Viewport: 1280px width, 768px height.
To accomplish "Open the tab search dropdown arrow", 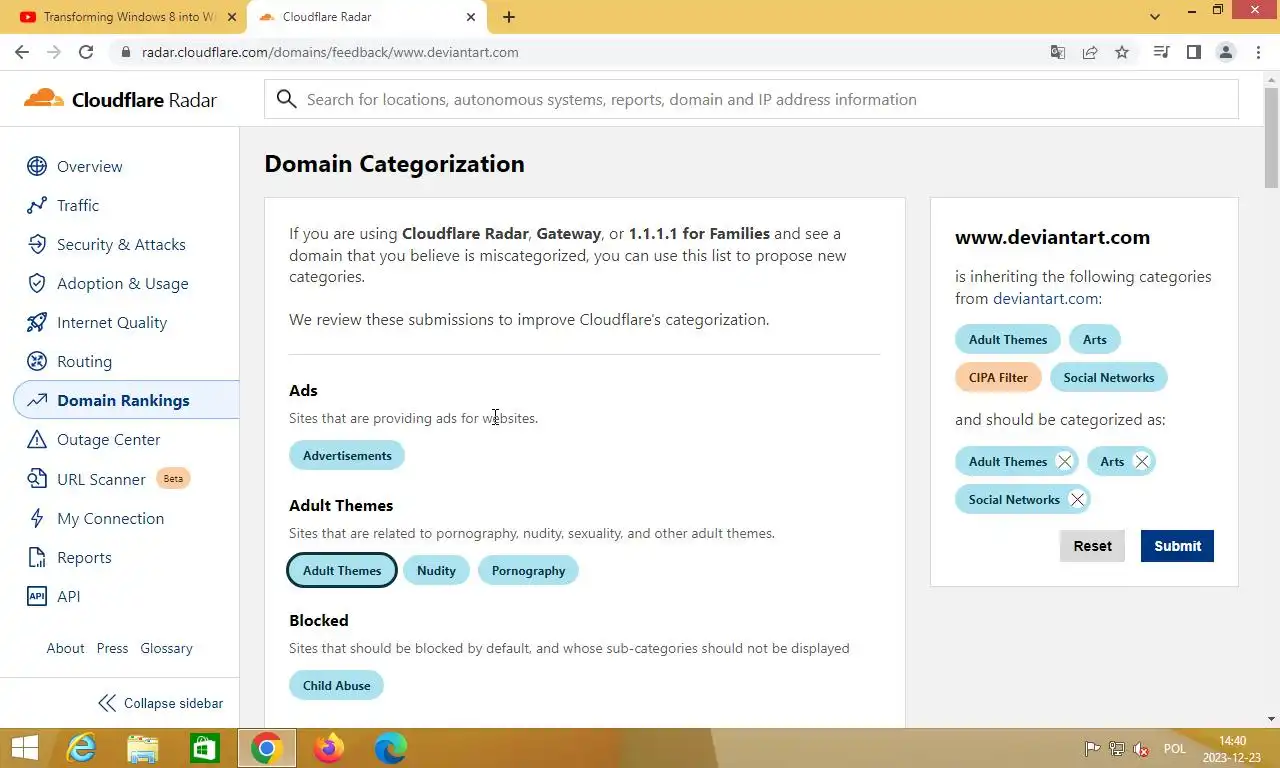I will [x=1155, y=17].
